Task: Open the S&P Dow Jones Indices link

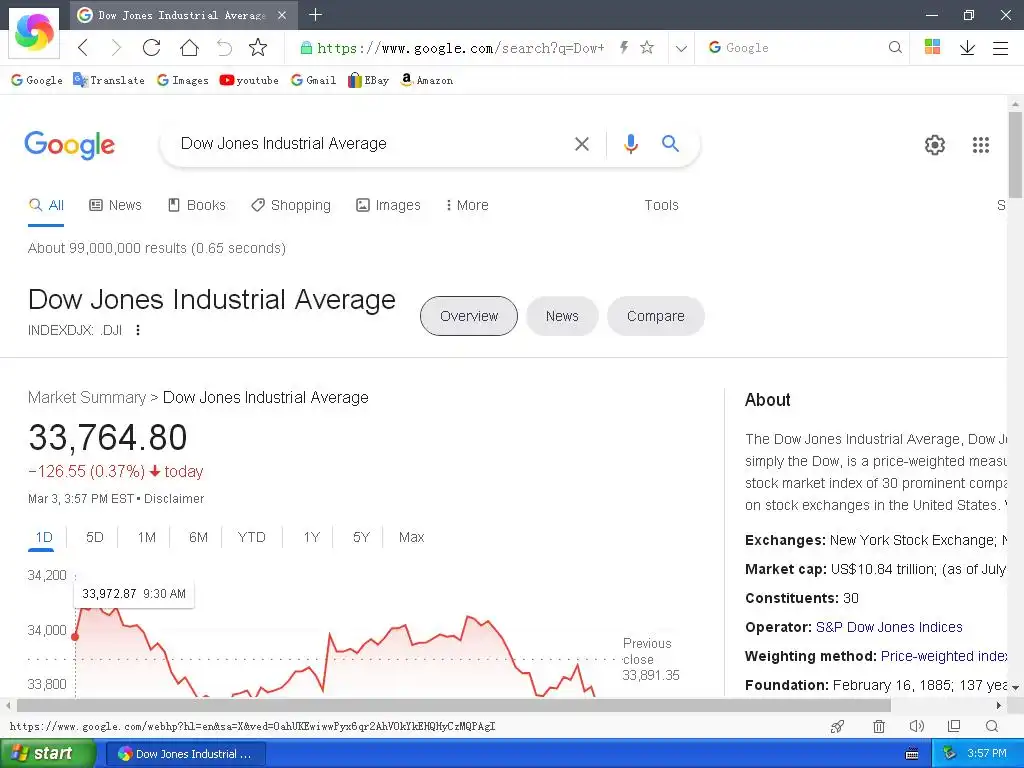Action: 889,628
